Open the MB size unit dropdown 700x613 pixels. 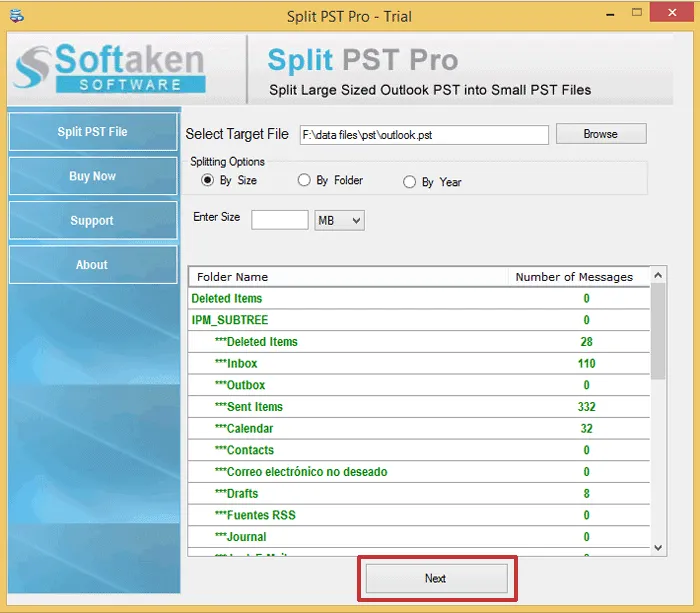[339, 221]
